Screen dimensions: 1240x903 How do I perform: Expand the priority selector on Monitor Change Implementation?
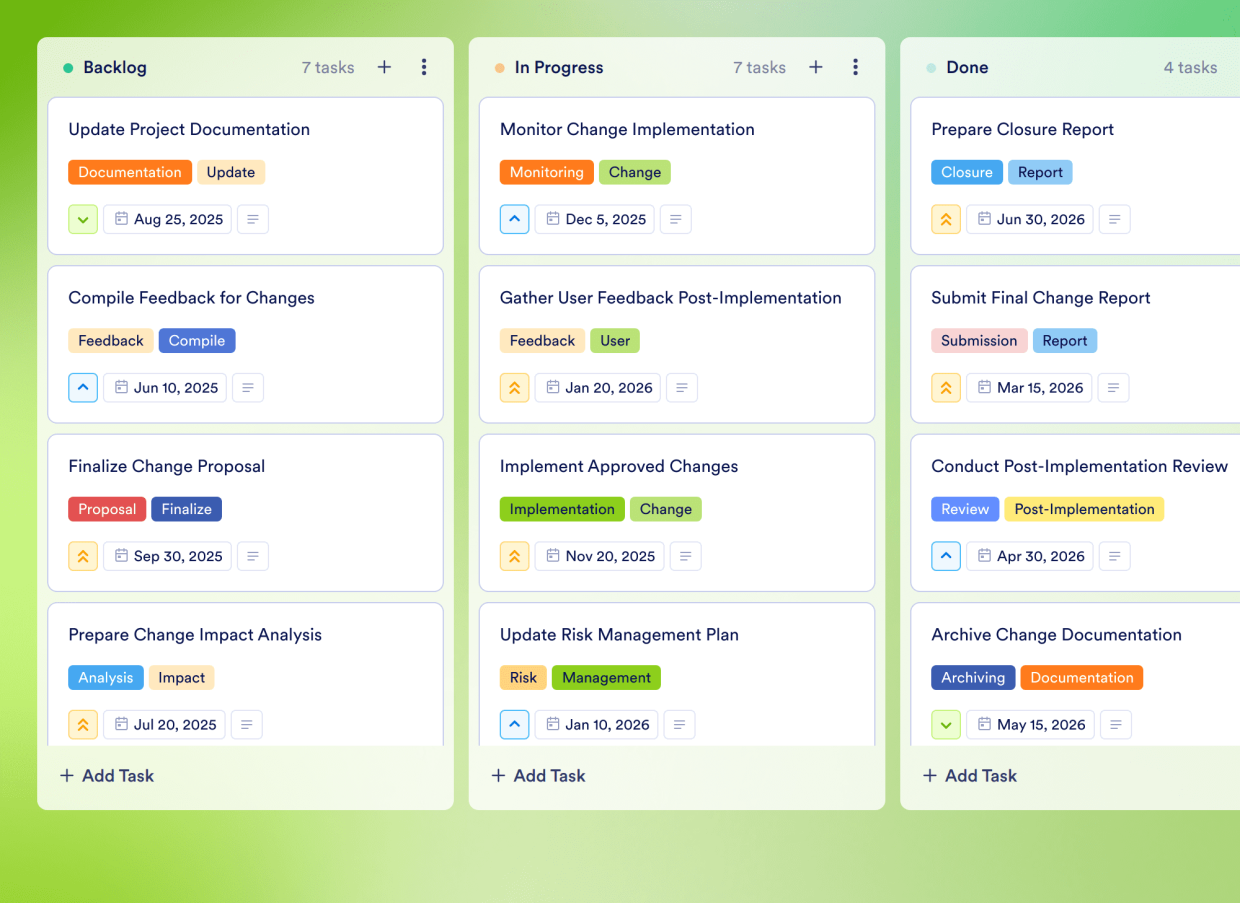coord(514,219)
